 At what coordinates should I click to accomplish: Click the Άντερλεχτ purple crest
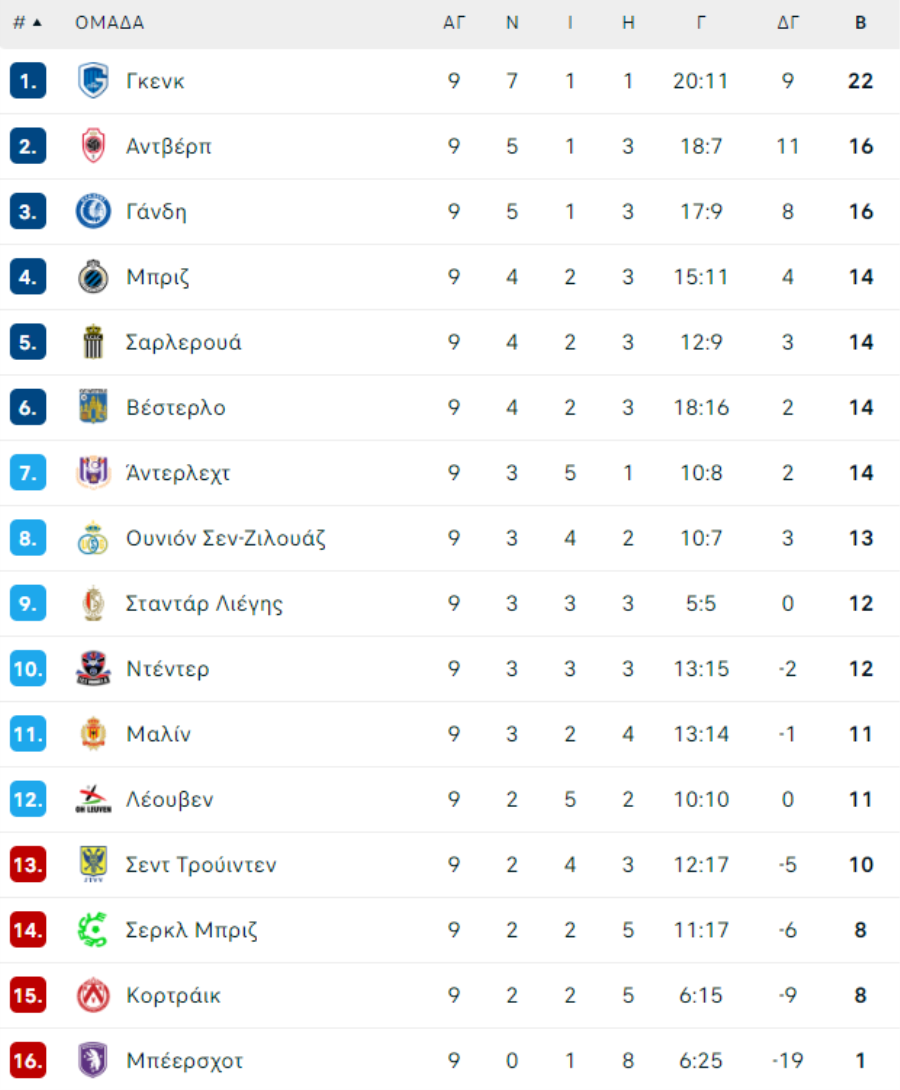point(93,473)
